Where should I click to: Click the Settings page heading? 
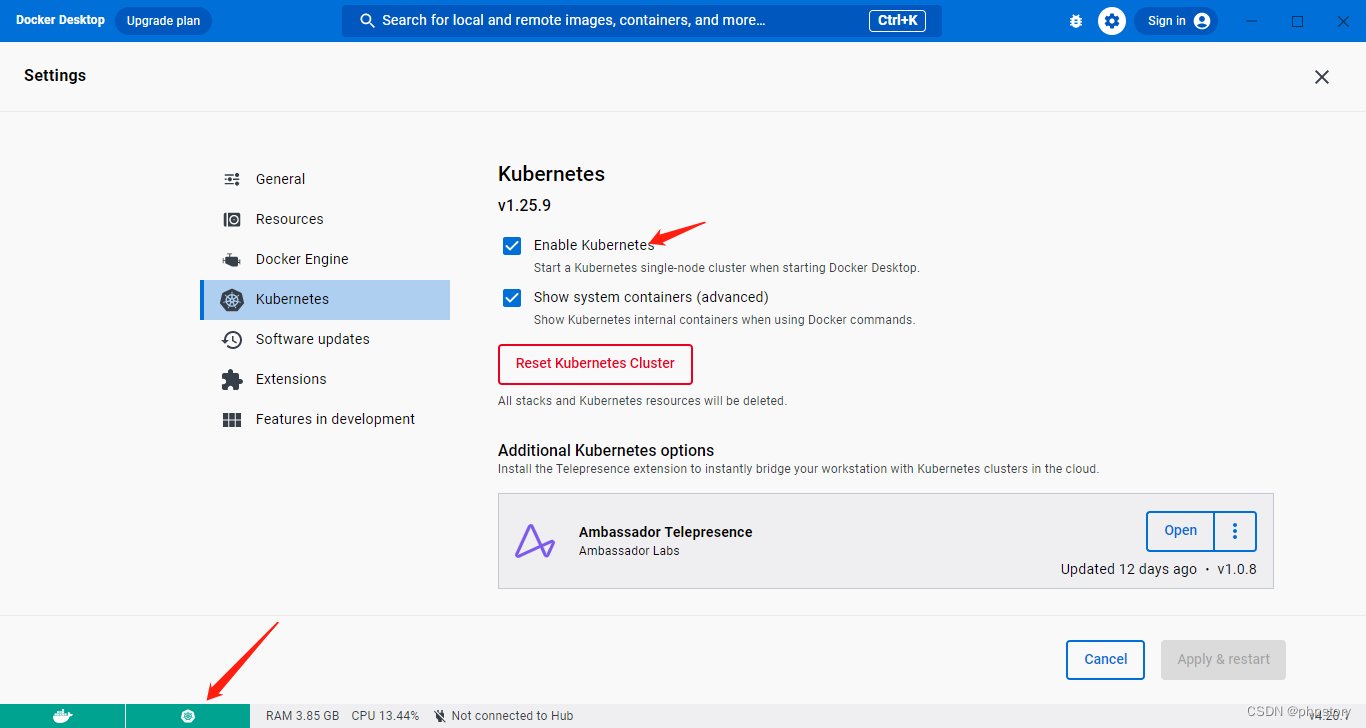click(55, 76)
